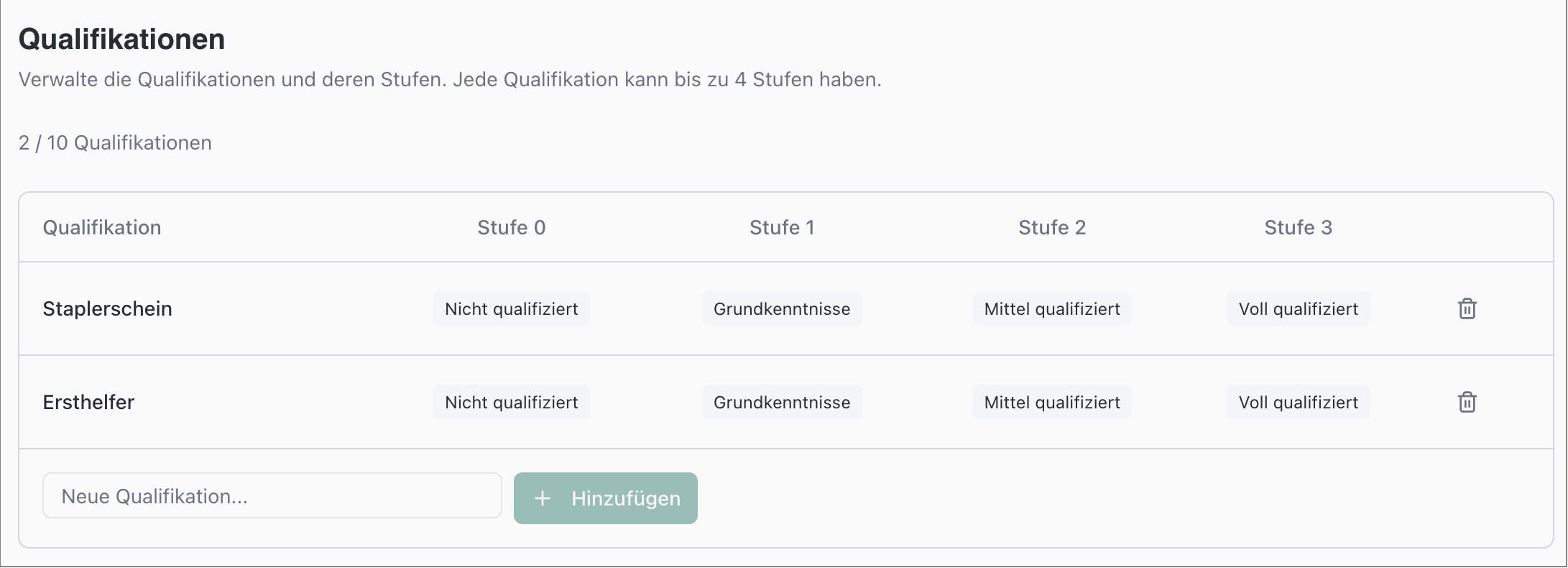The width and height of the screenshot is (1568, 568).
Task: Click the Stufe 0 column header
Action: [x=511, y=228]
